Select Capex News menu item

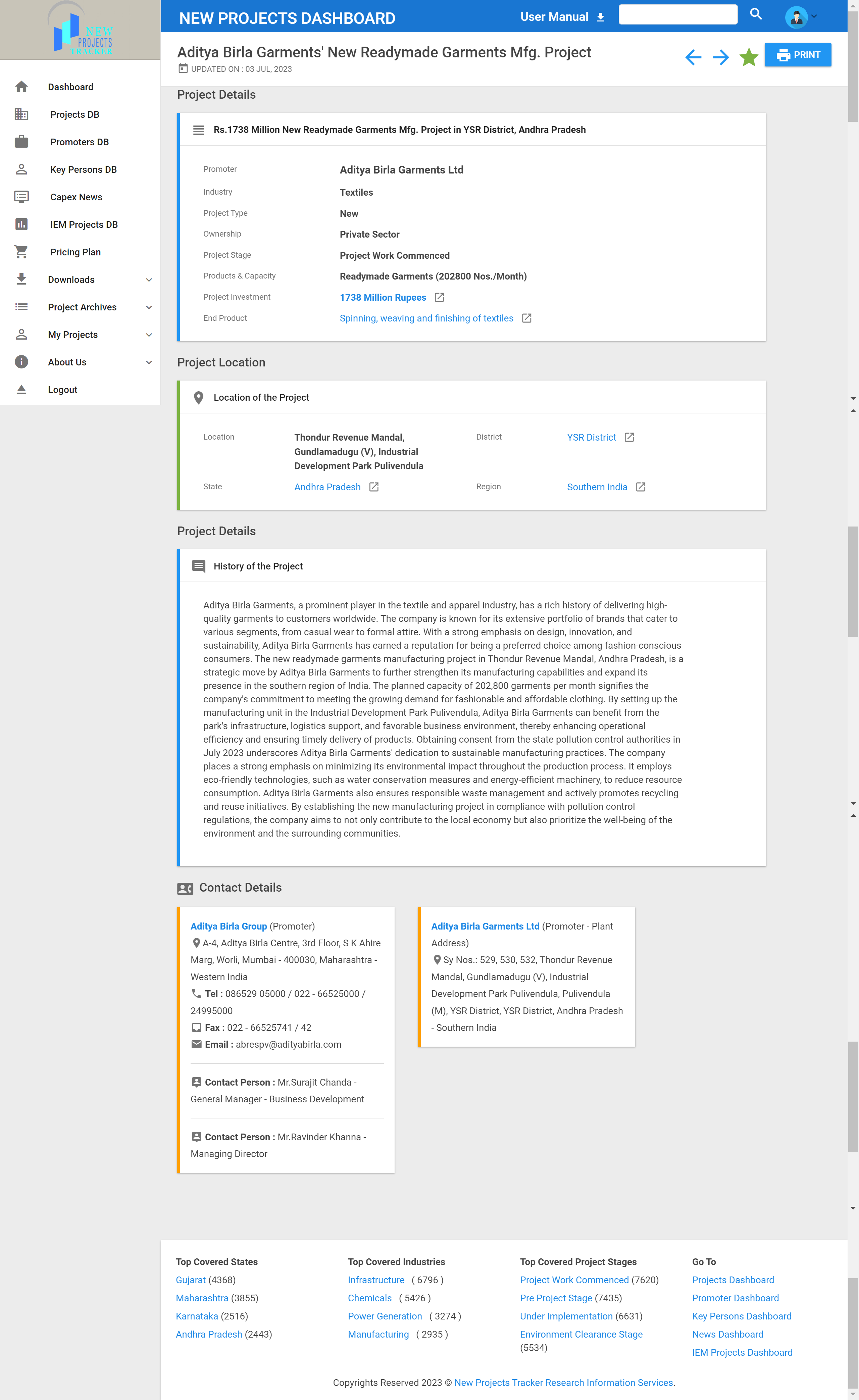(76, 197)
